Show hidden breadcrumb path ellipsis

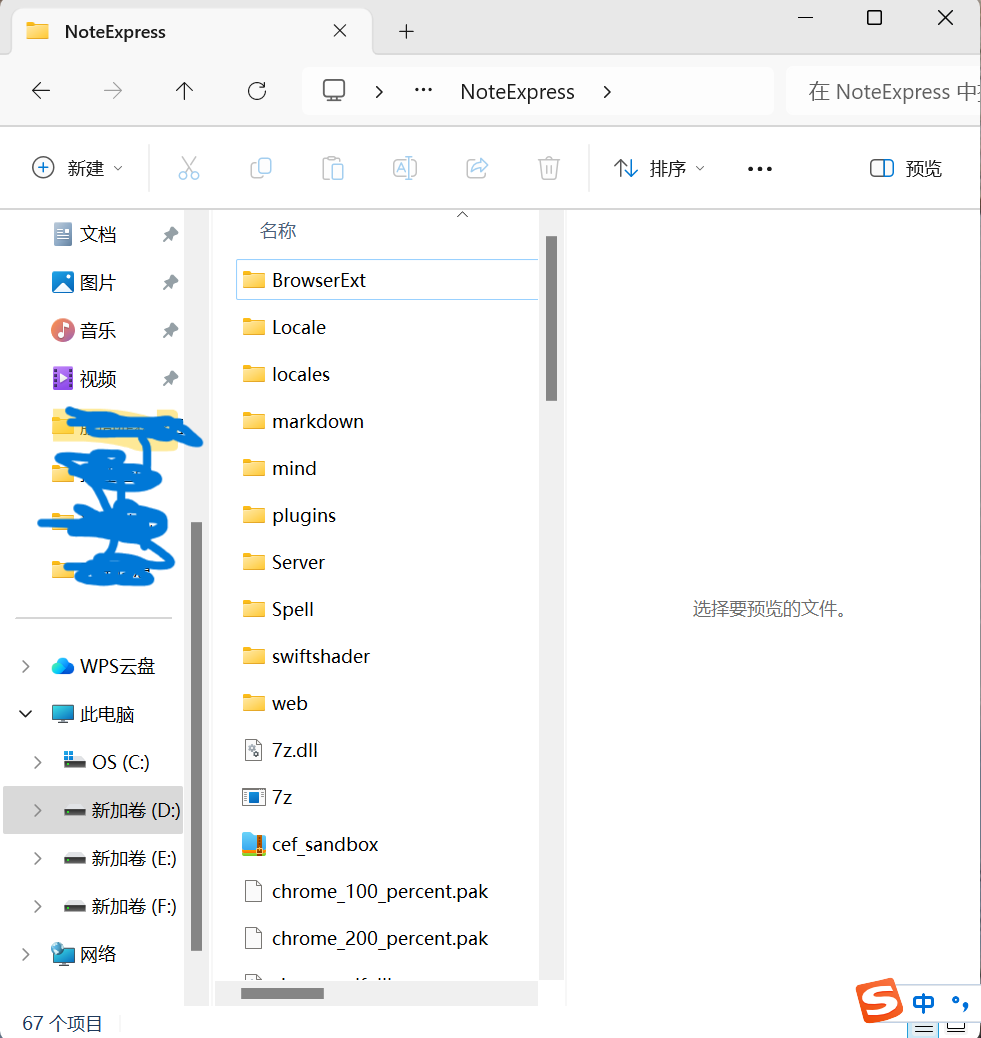tap(423, 91)
